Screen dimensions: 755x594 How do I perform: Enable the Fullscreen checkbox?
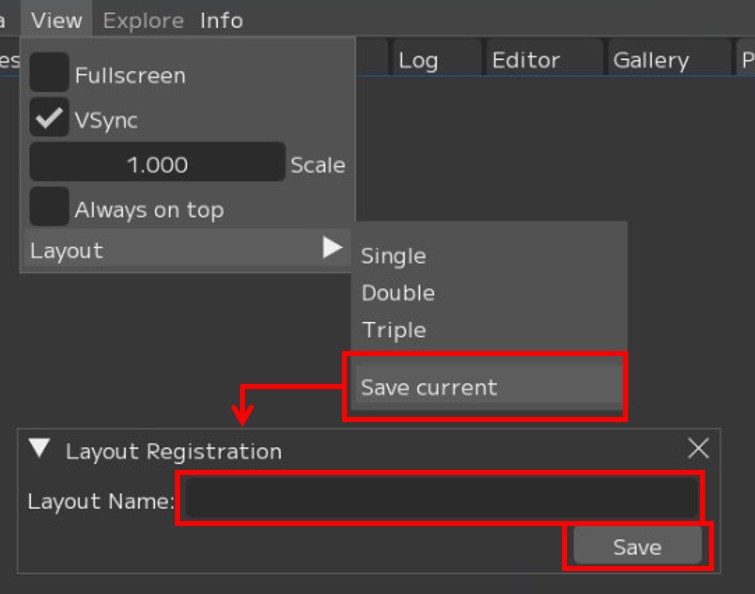[x=49, y=74]
